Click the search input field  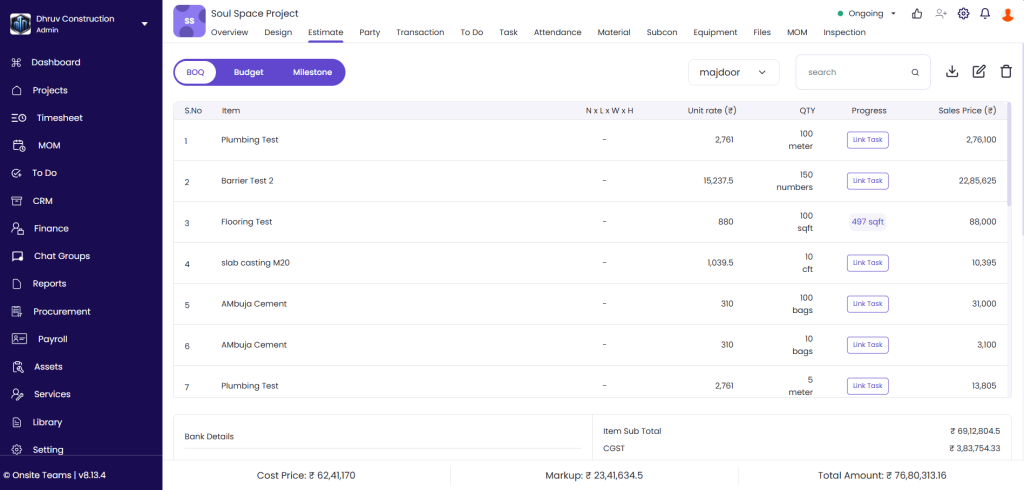click(x=855, y=72)
